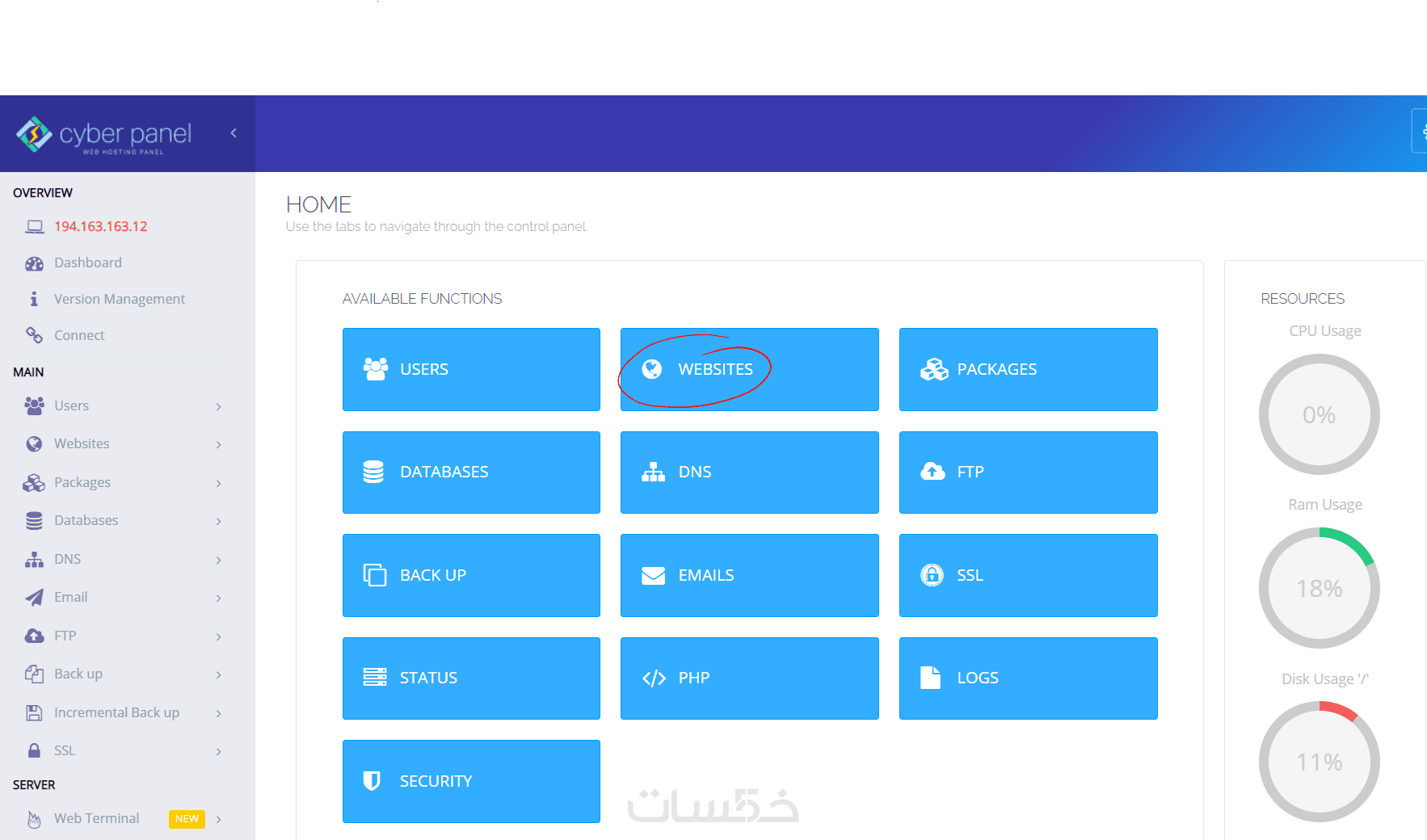Click the AVAILABLE FUNCTIONS heading
Viewport: 1427px width, 840px height.
422,299
